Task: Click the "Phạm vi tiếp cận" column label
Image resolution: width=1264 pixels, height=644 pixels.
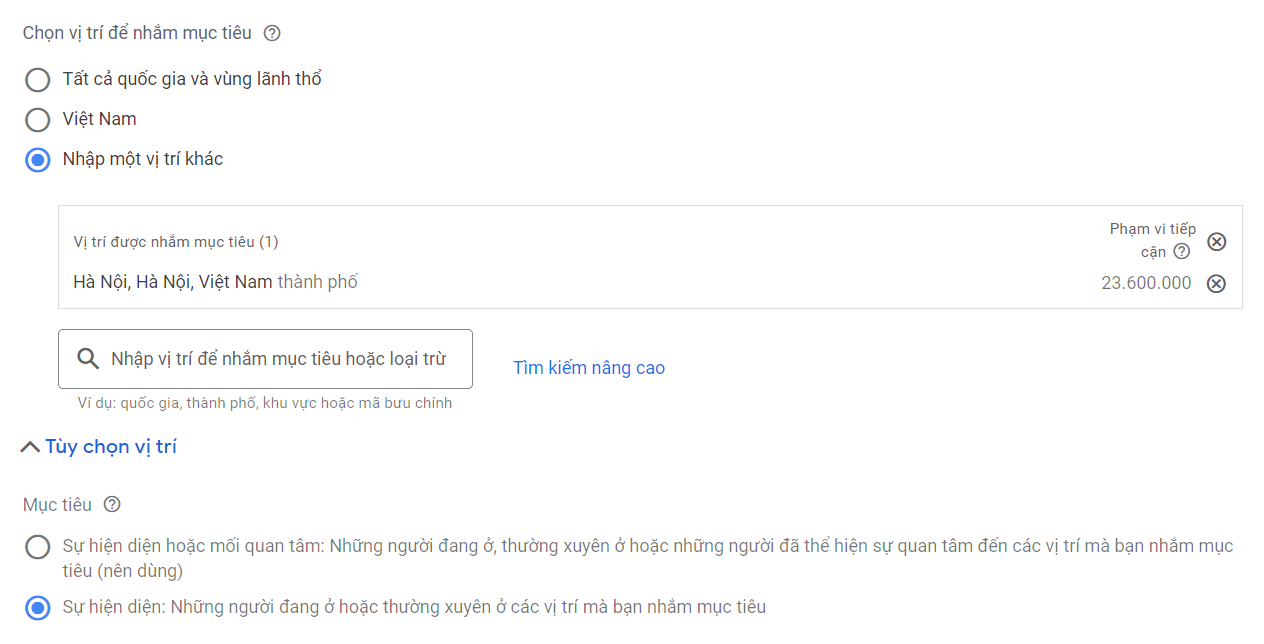Action: (1152, 230)
